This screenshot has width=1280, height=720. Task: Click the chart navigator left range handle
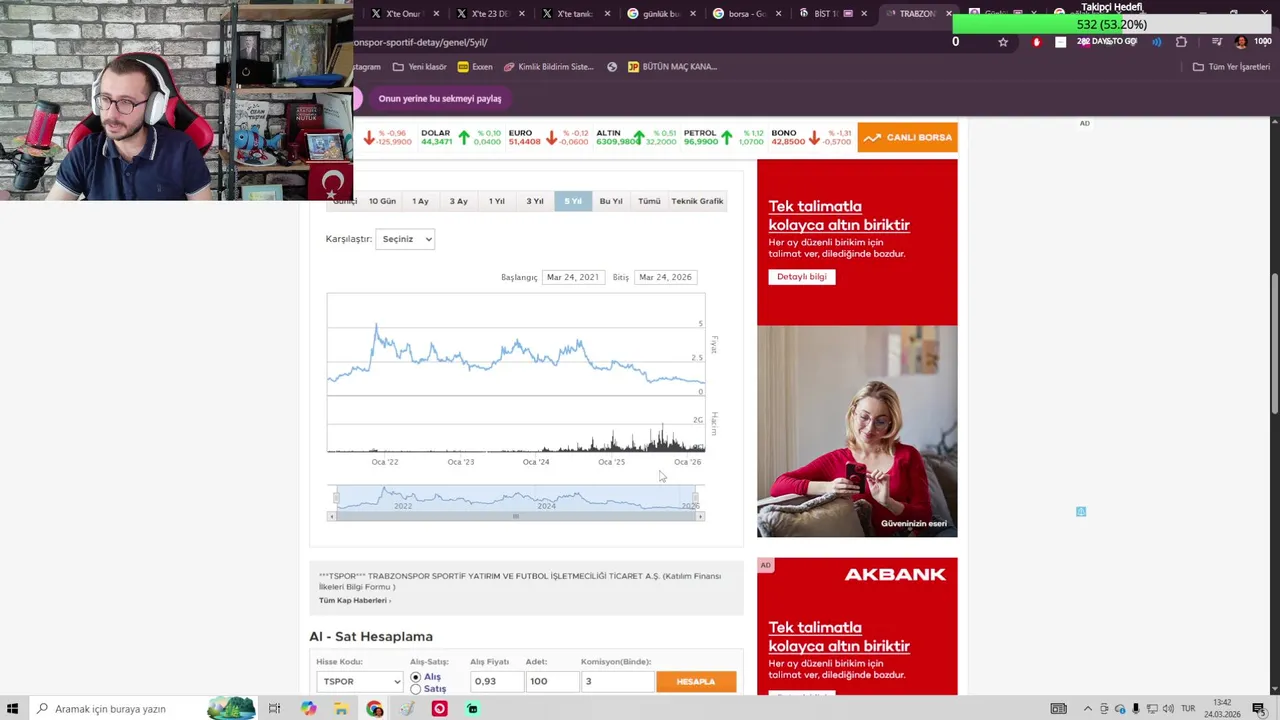coord(337,498)
